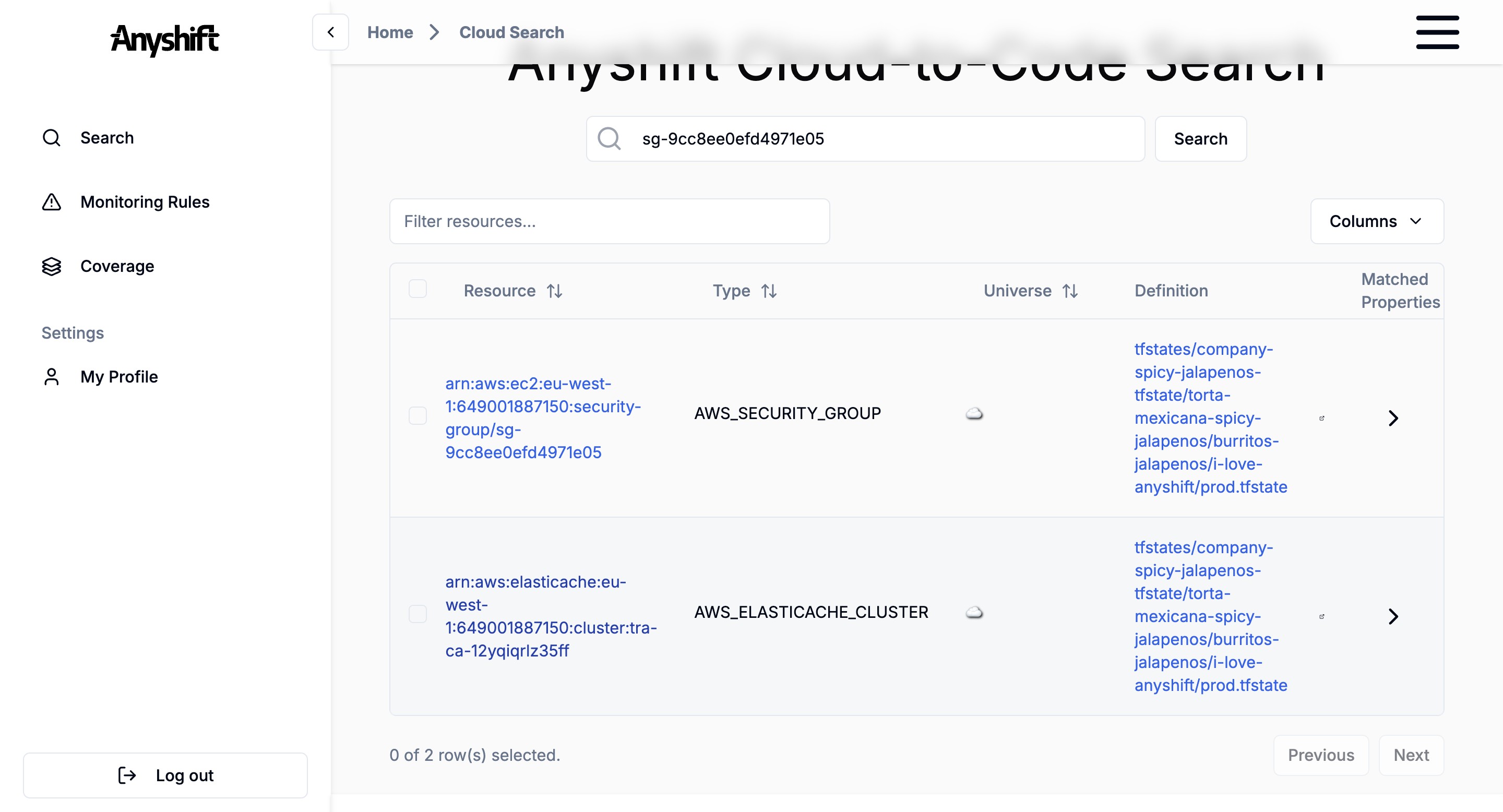Open external link icon for security group definition
Viewport: 1503px width, 812px height.
pyautogui.click(x=1321, y=417)
